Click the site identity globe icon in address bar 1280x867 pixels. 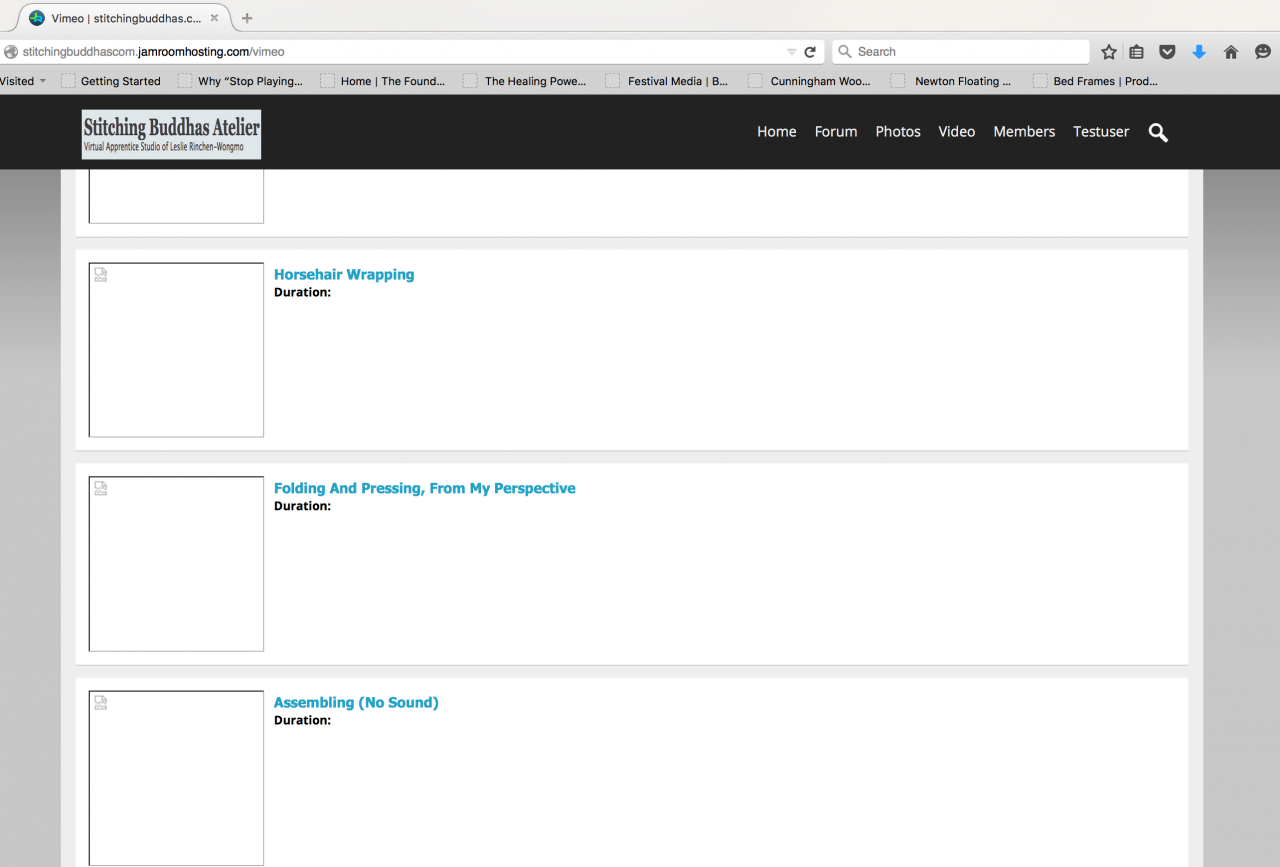(x=11, y=52)
